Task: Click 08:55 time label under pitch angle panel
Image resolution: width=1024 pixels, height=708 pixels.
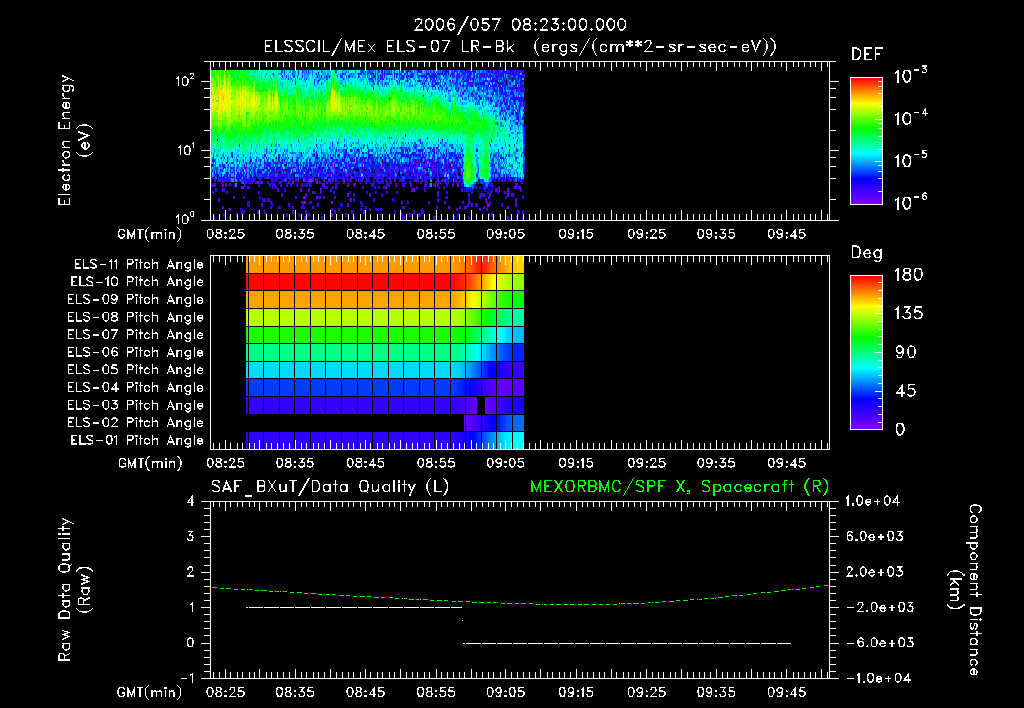Action: pos(436,463)
